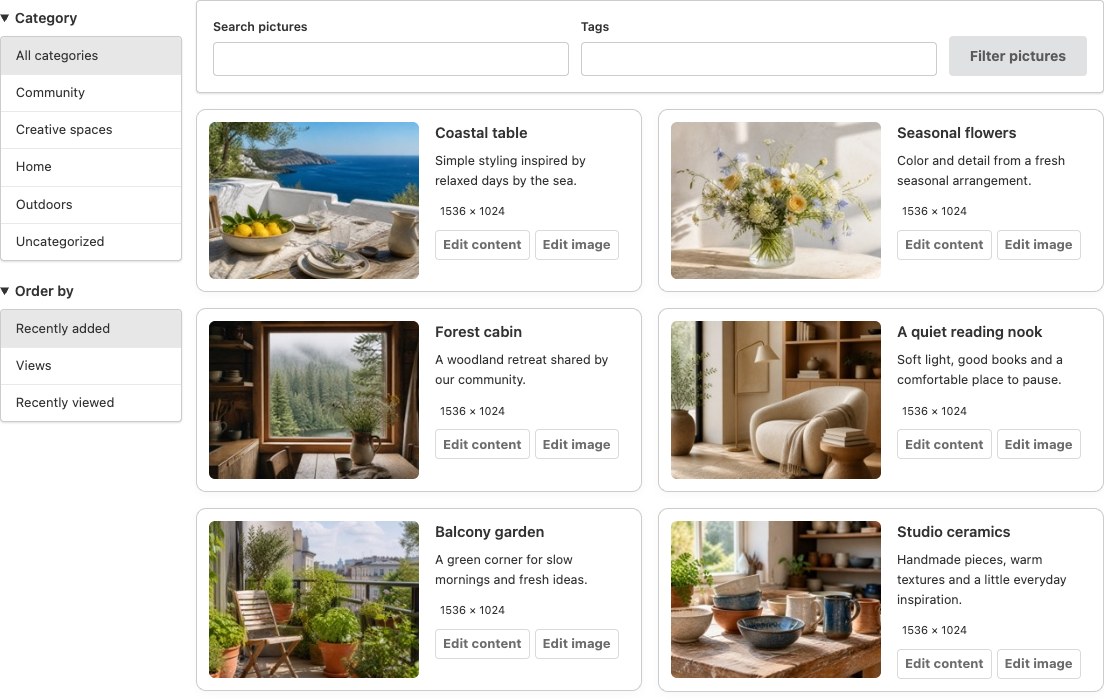Filter by Creative spaces category
This screenshot has height=700, width=1104.
click(x=91, y=130)
